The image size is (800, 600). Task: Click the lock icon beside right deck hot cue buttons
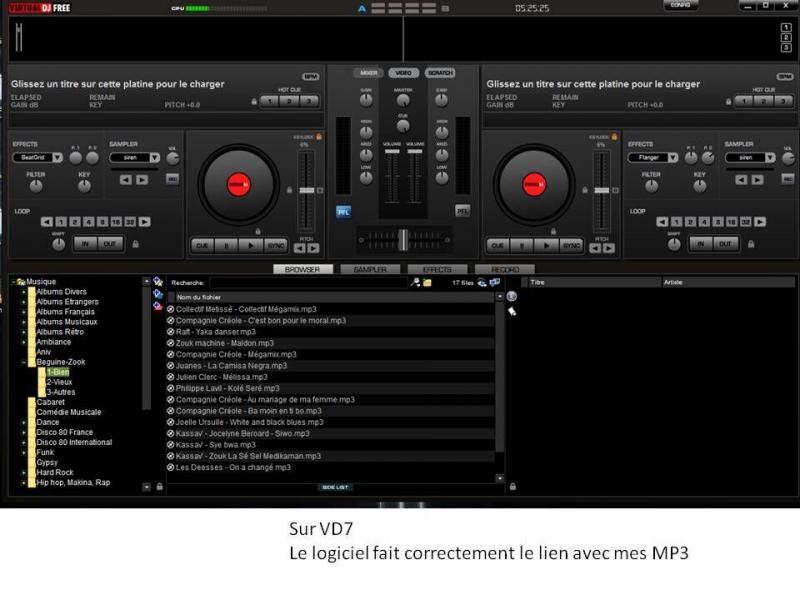729,102
